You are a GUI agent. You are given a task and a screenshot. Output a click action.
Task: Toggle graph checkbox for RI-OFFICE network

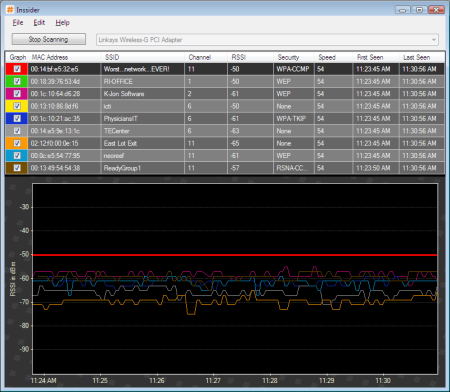tap(17, 81)
